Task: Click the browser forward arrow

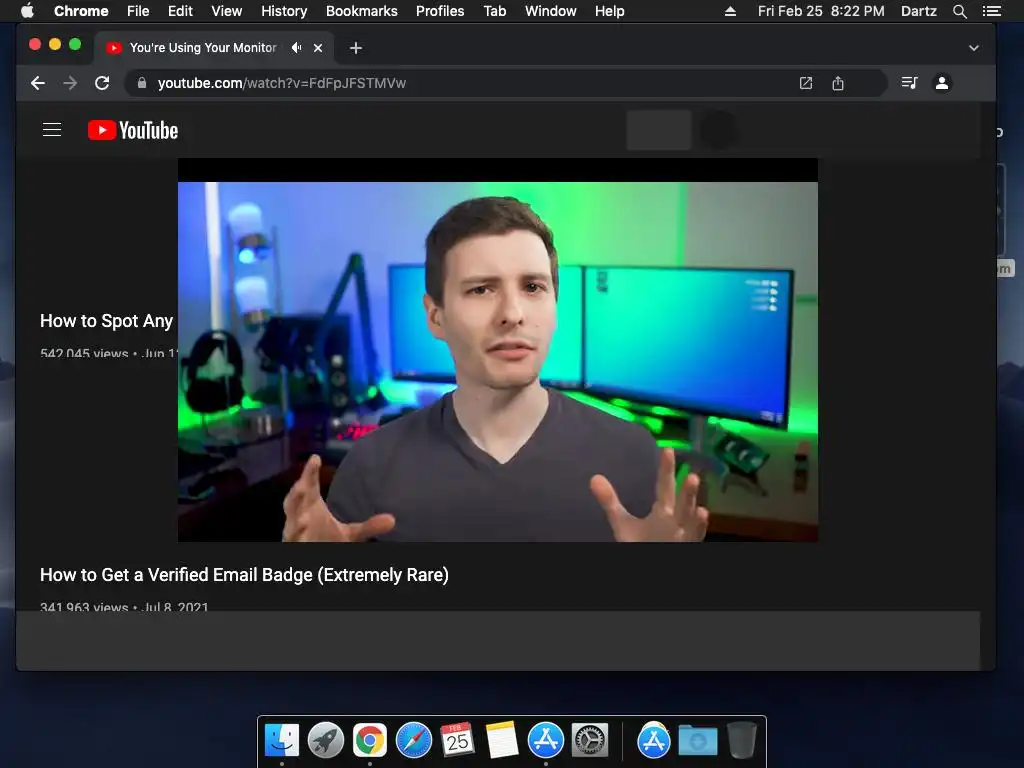Action: pos(70,83)
